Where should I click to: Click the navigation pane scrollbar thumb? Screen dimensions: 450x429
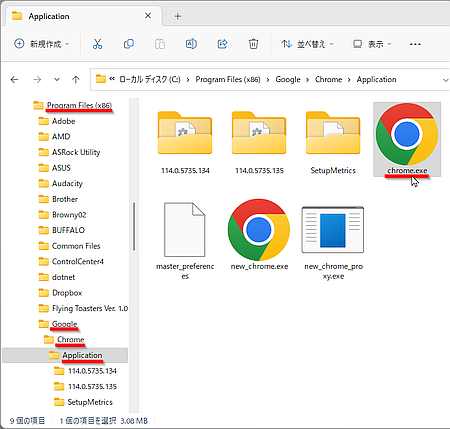point(134,226)
